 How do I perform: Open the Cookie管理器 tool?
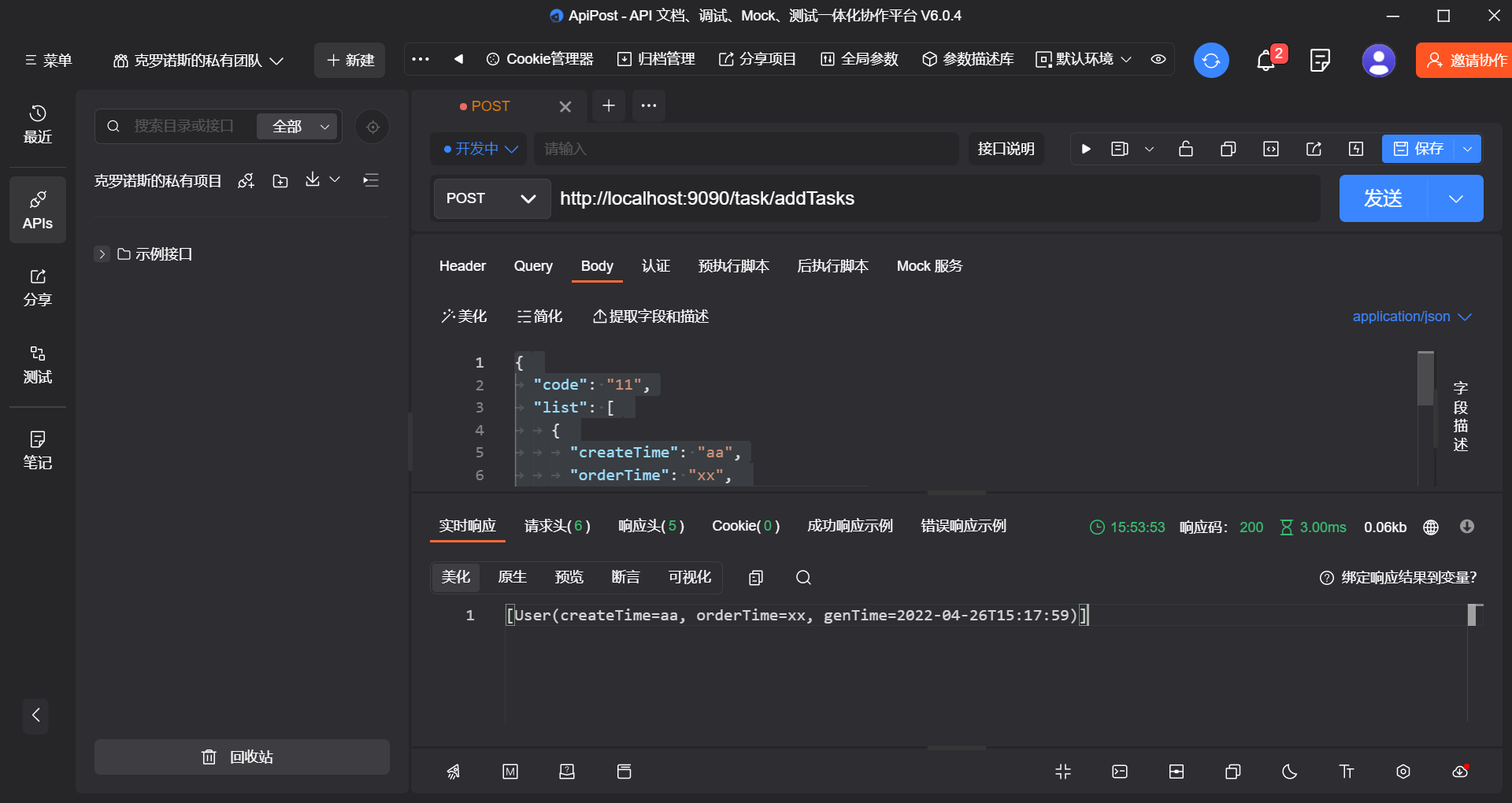540,59
